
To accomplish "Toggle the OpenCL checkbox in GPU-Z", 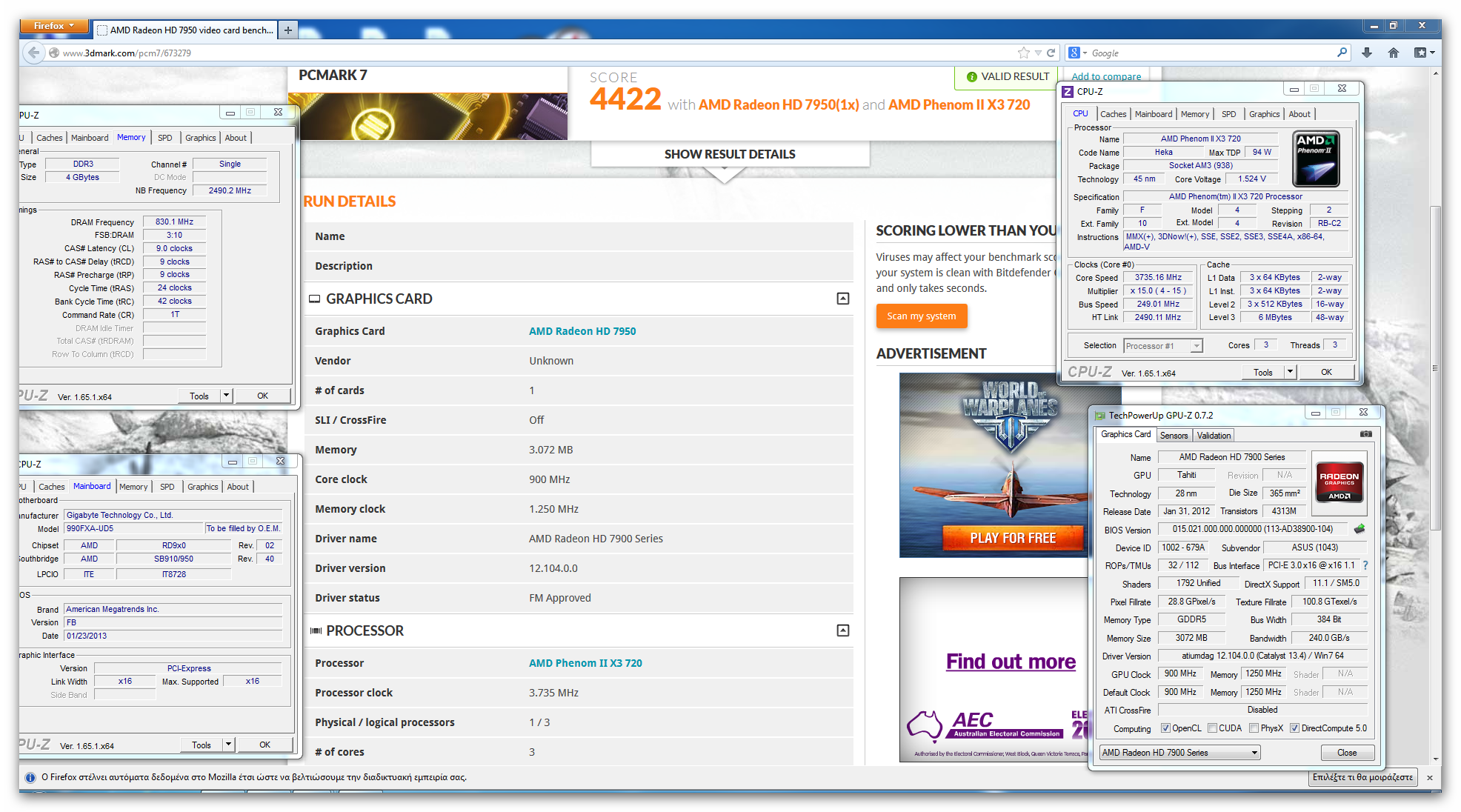I will 1165,728.
